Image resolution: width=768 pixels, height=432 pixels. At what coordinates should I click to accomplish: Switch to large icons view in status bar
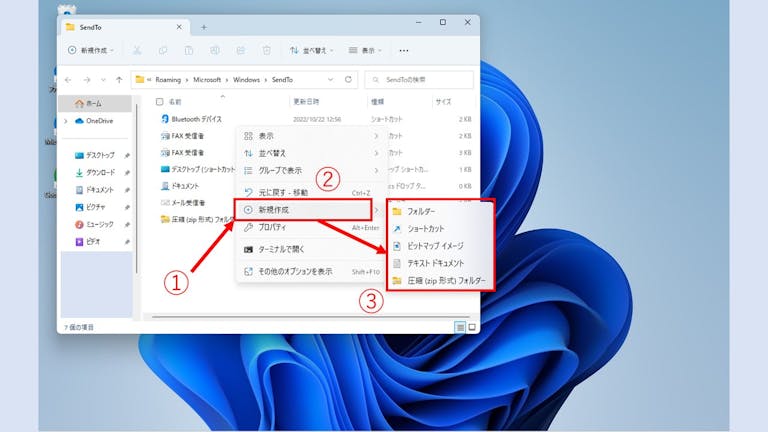point(472,327)
